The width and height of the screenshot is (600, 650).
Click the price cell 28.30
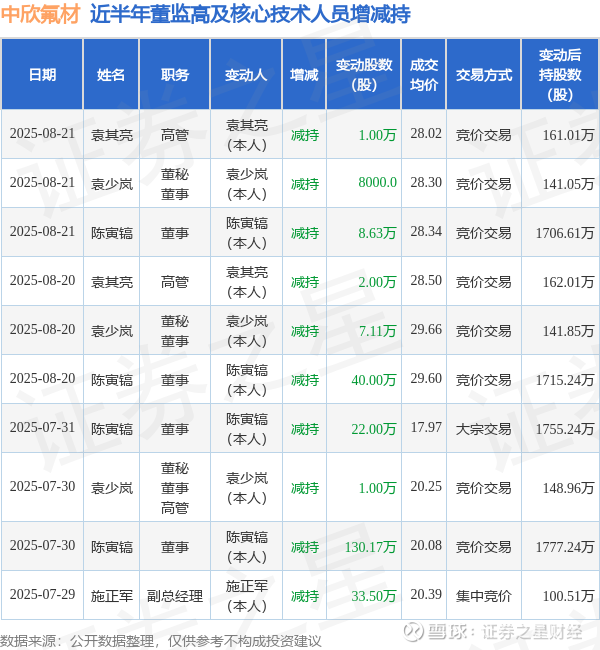click(426, 182)
